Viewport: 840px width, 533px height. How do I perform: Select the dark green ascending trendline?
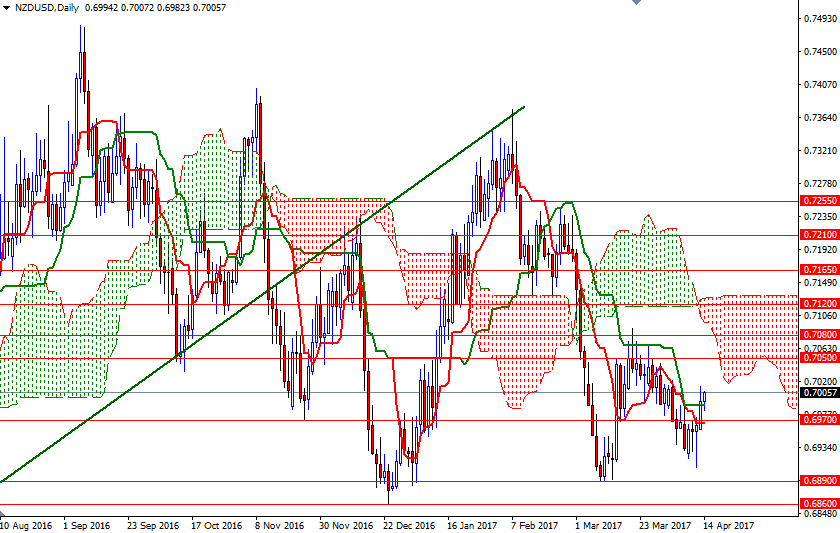click(x=262, y=295)
